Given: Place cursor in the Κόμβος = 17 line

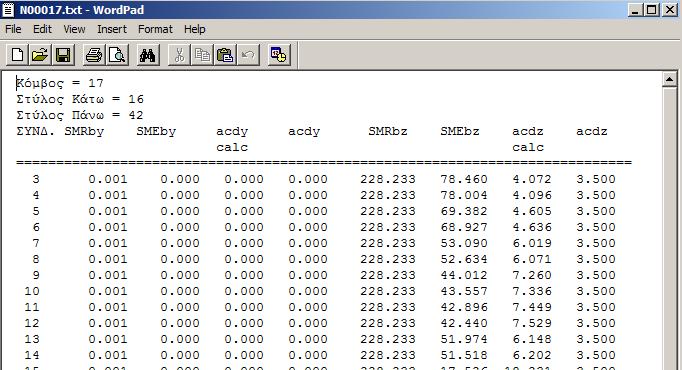Looking at the screenshot, I should [x=60, y=83].
